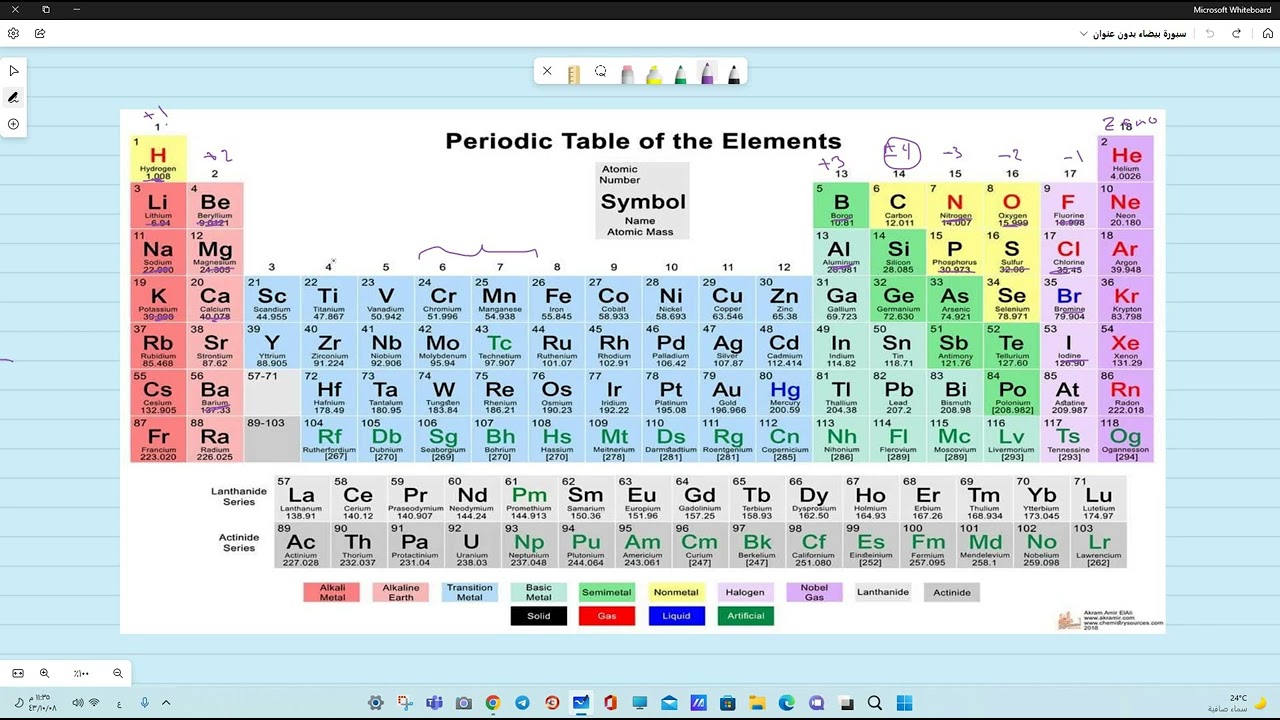Screen dimensions: 1280x720
Task: Open Snipping Tool from the taskbar
Action: coord(405,703)
